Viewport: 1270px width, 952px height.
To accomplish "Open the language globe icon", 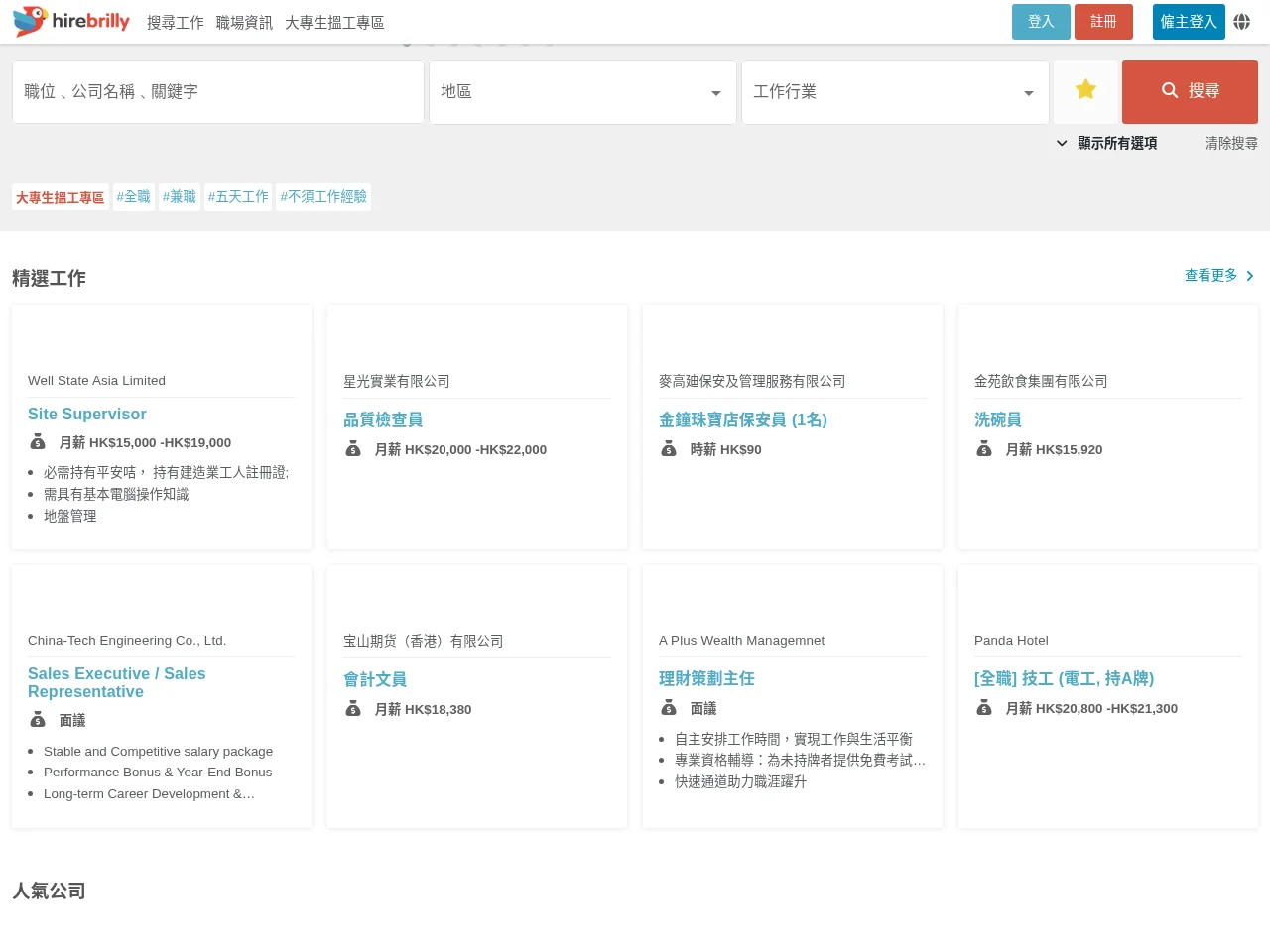I will (1241, 22).
